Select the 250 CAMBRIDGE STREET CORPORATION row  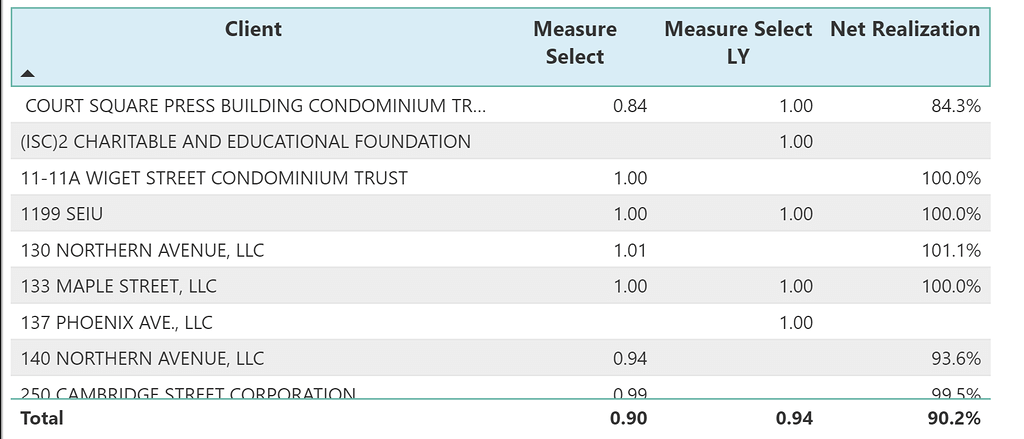[188, 391]
